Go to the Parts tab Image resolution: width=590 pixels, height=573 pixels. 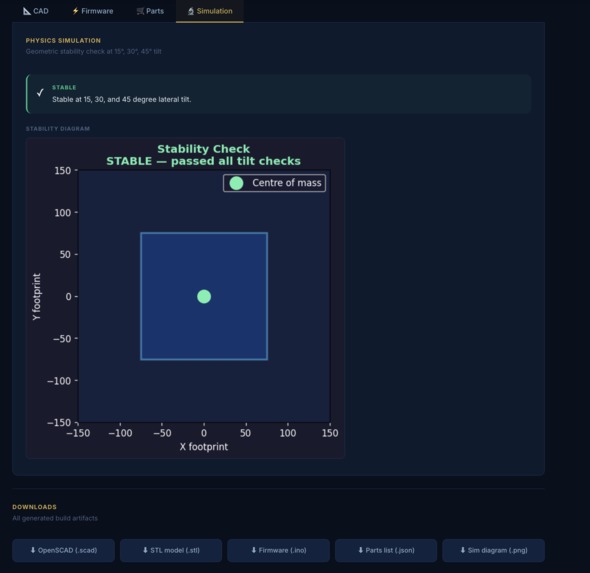(150, 11)
